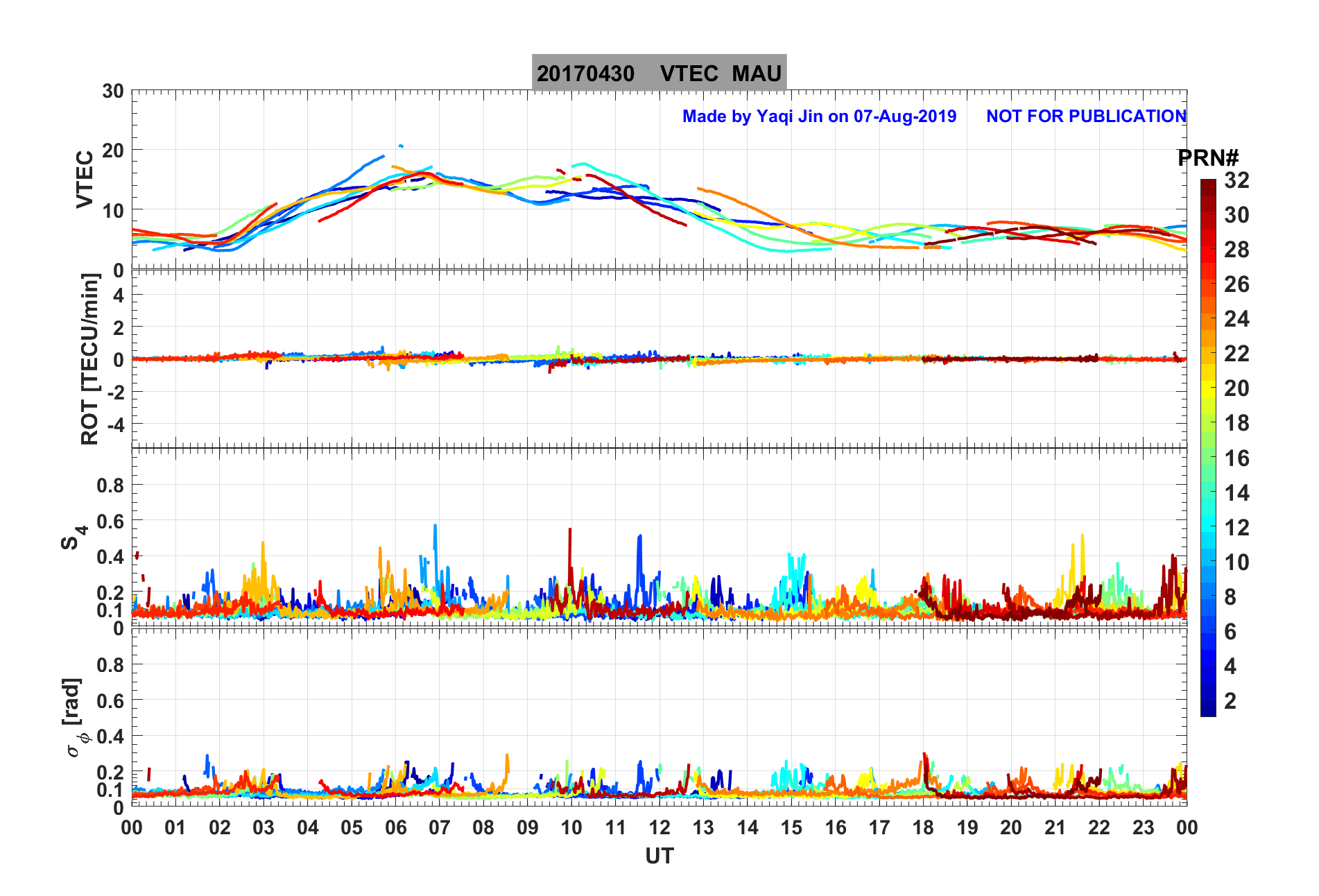This screenshot has width=1319, height=896.
Task: Click the S4 axis label
Action: [74, 537]
